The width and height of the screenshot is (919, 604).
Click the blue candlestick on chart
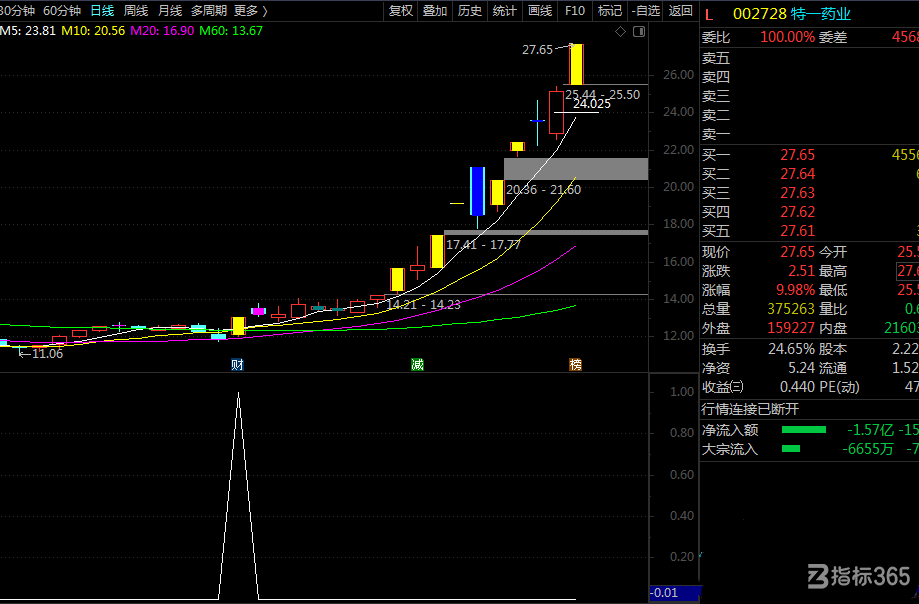tap(477, 192)
